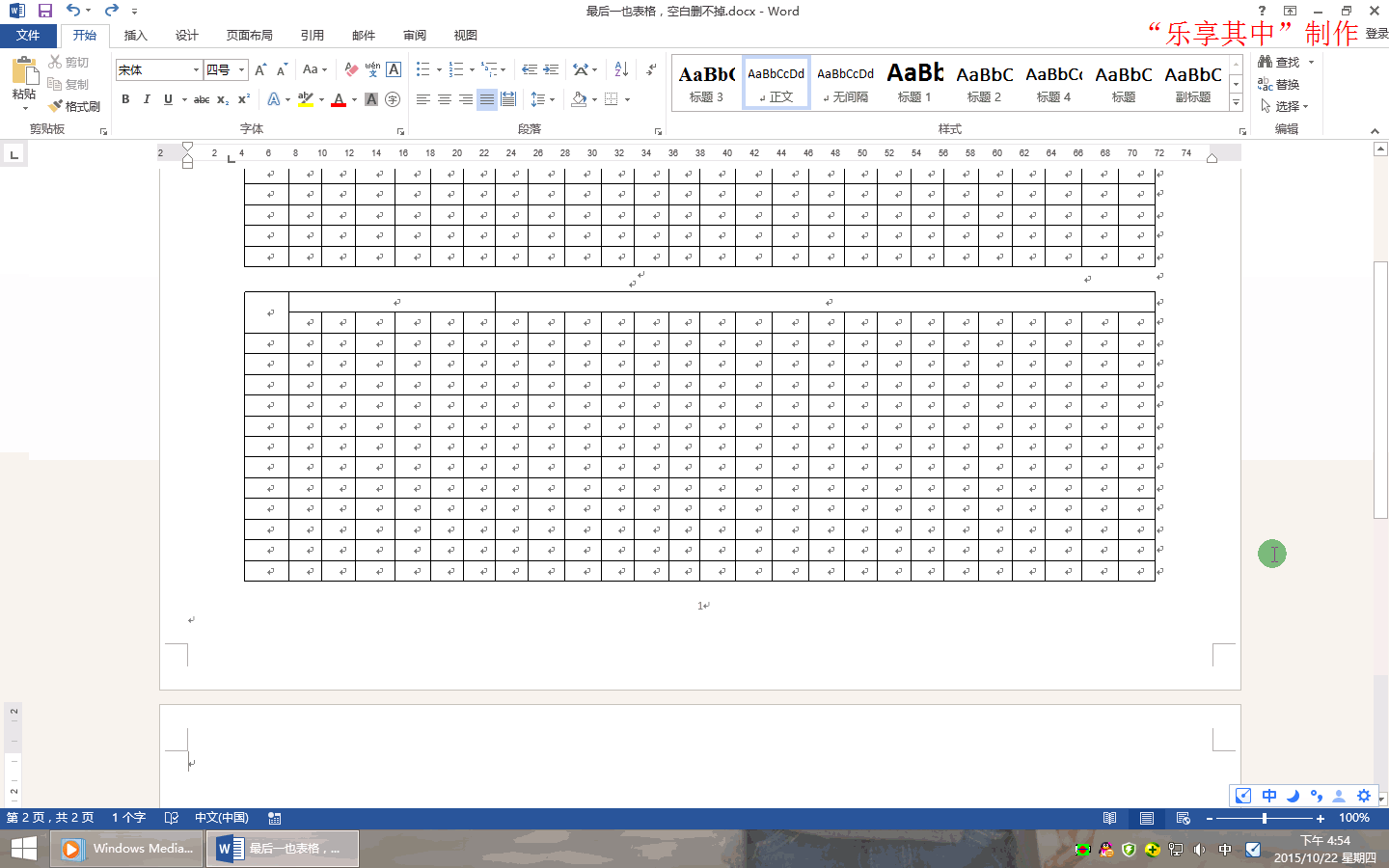The height and width of the screenshot is (868, 1389).
Task: Toggle Italic text formatting
Action: tap(147, 99)
